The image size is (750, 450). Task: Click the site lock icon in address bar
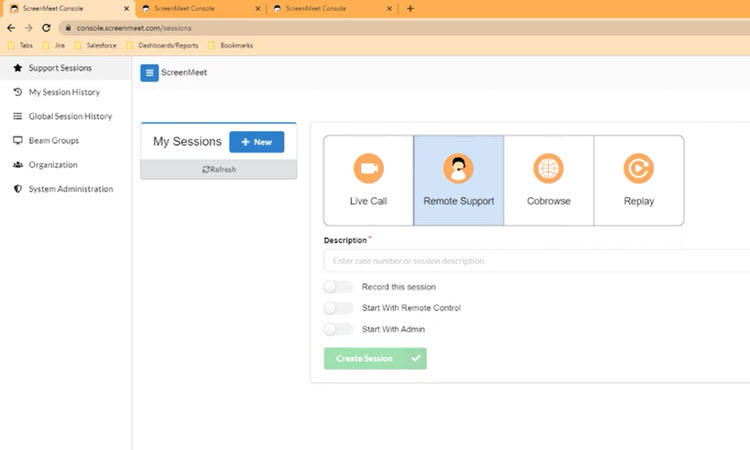[x=68, y=28]
